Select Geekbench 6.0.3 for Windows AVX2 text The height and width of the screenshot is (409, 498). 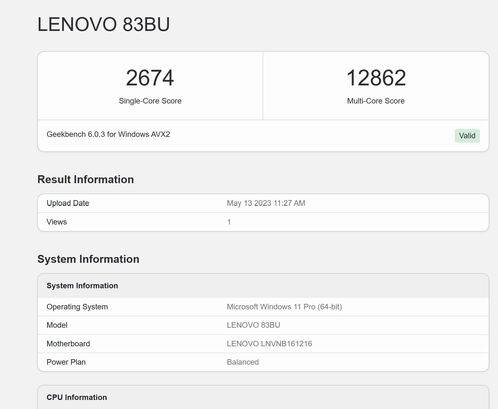(x=108, y=134)
